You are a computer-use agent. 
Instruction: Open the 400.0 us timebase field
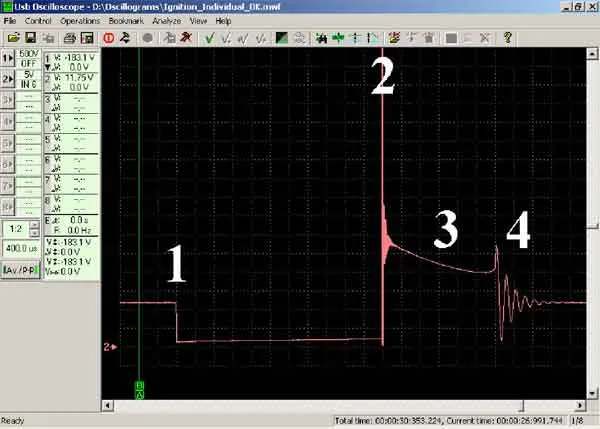pyautogui.click(x=21, y=248)
